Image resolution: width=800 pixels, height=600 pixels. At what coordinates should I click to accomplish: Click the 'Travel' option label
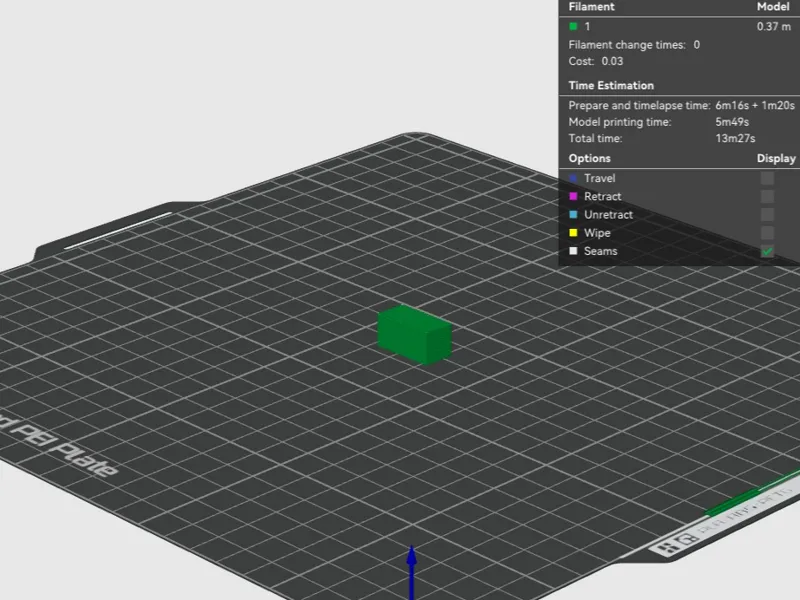point(599,178)
